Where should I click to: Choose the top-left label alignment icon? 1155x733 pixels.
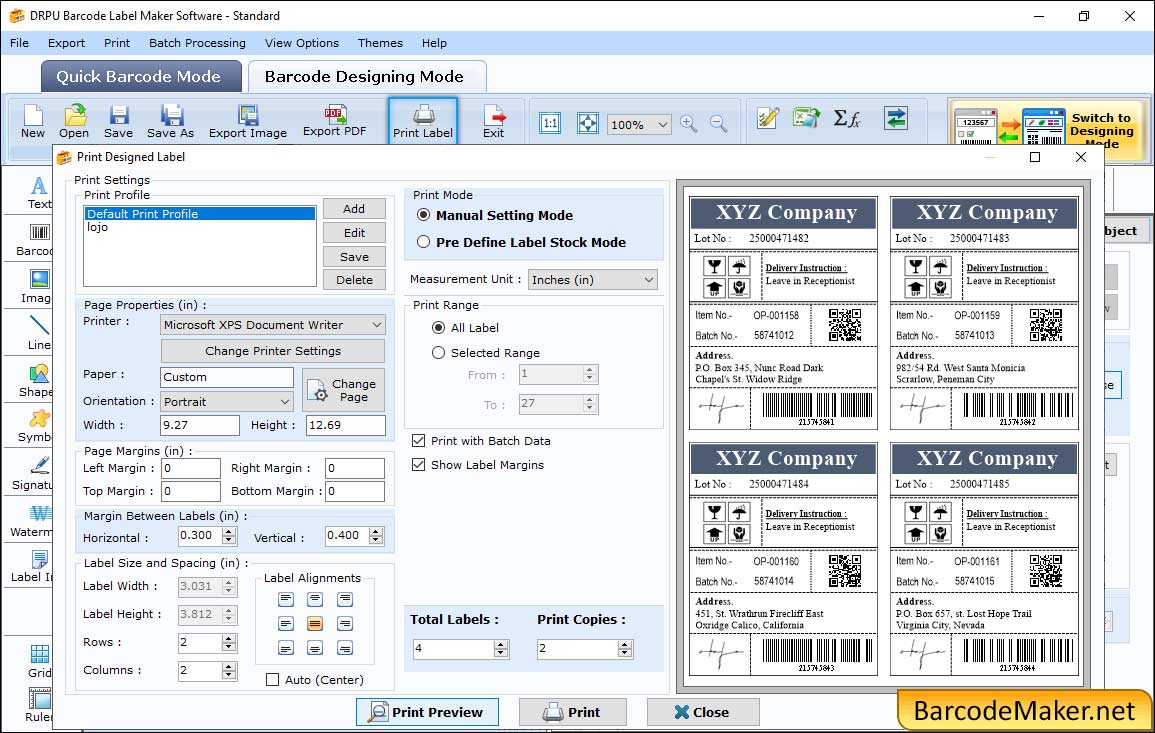[286, 600]
